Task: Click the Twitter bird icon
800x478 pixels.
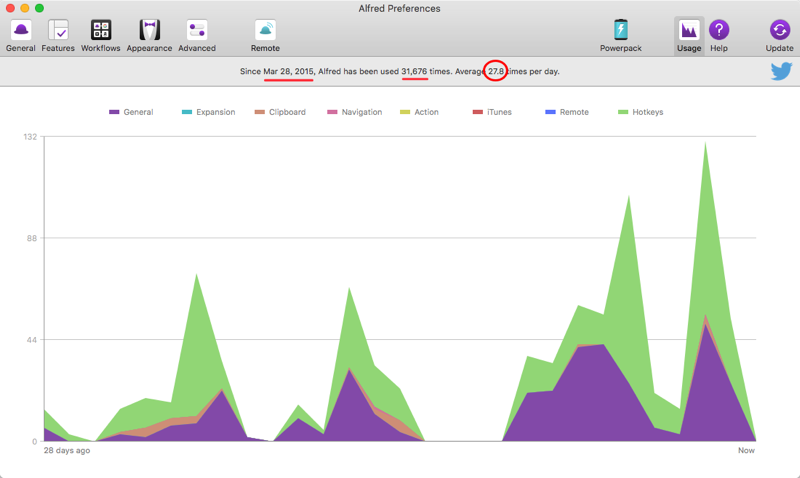Action: click(x=781, y=71)
